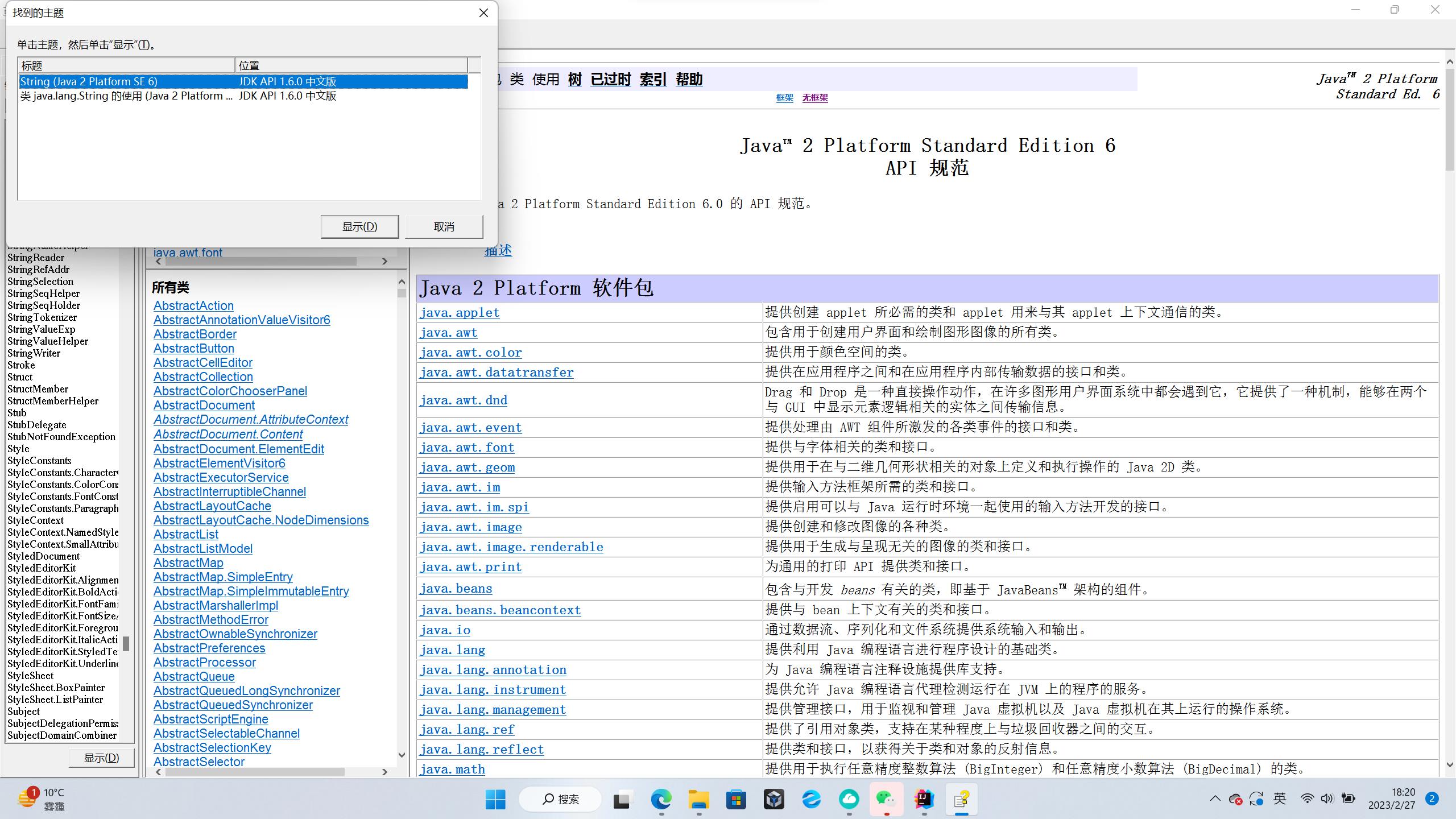Click the CHM help viewer taskbar icon

tap(962, 799)
